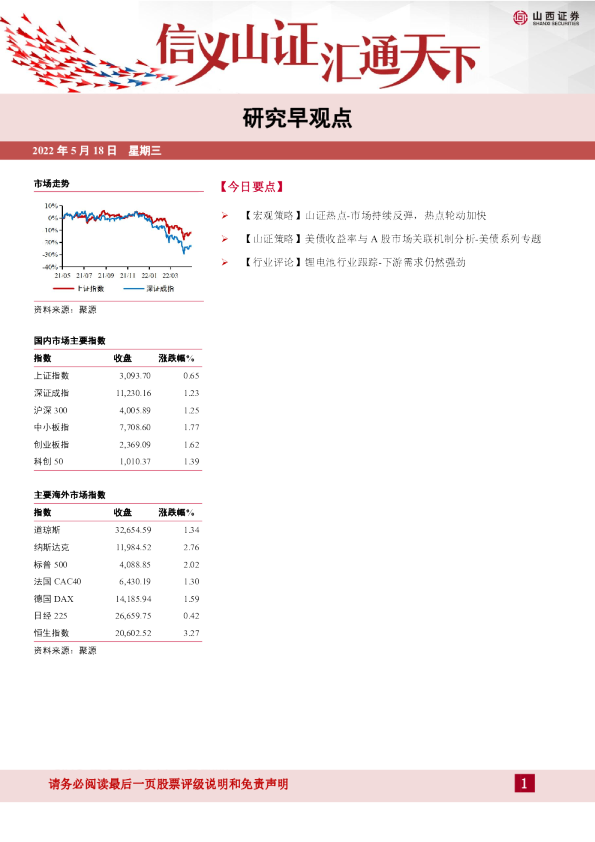Click the Shanxi Securities logo icon

[520, 18]
